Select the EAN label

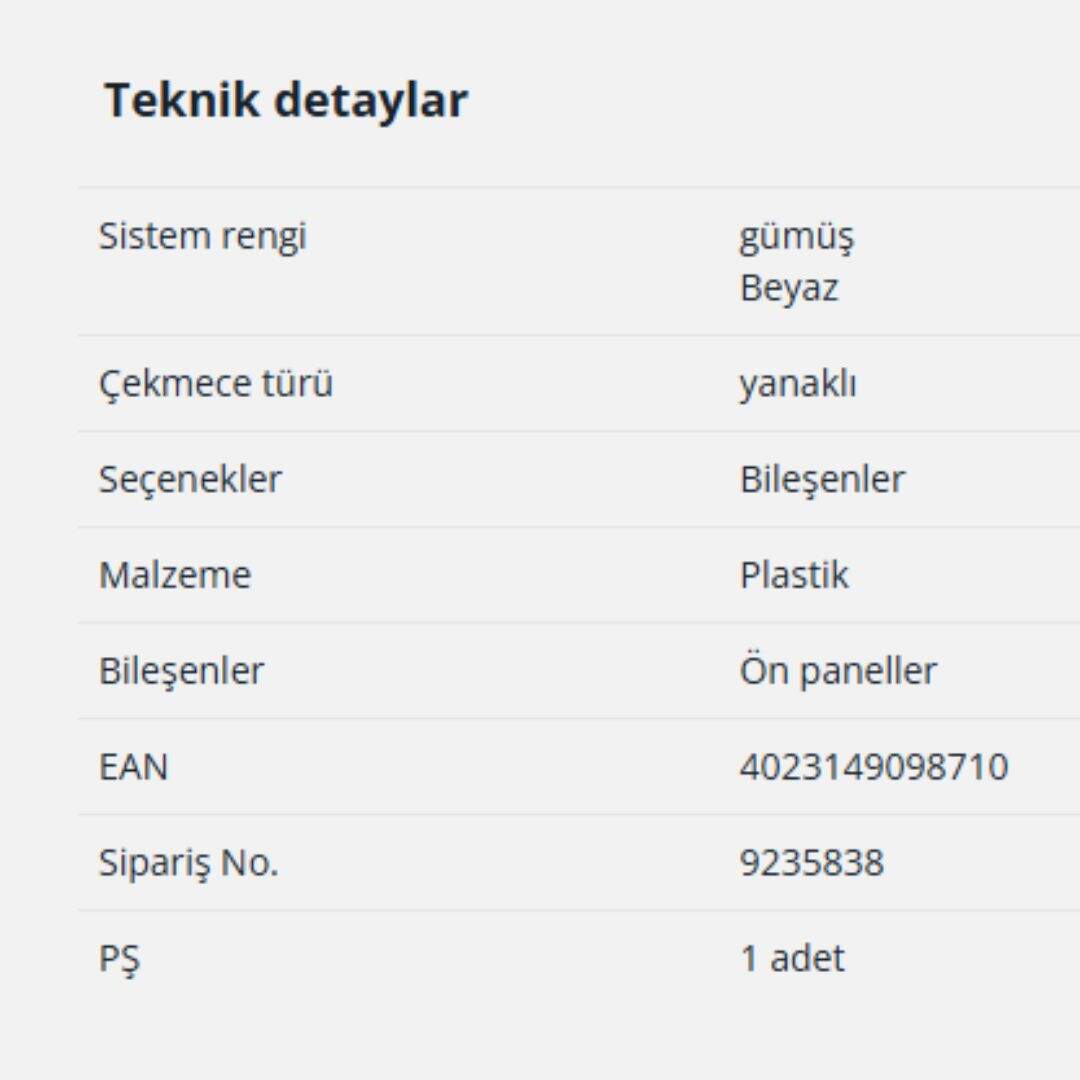[x=133, y=767]
